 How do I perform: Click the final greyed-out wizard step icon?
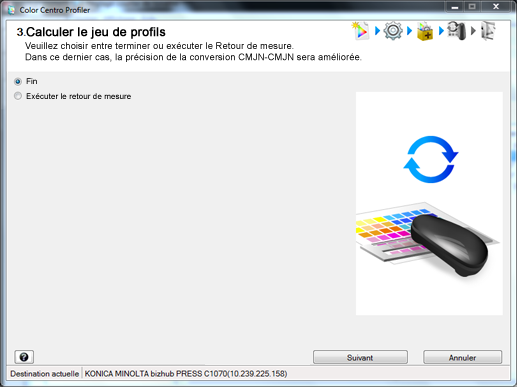(x=488, y=31)
